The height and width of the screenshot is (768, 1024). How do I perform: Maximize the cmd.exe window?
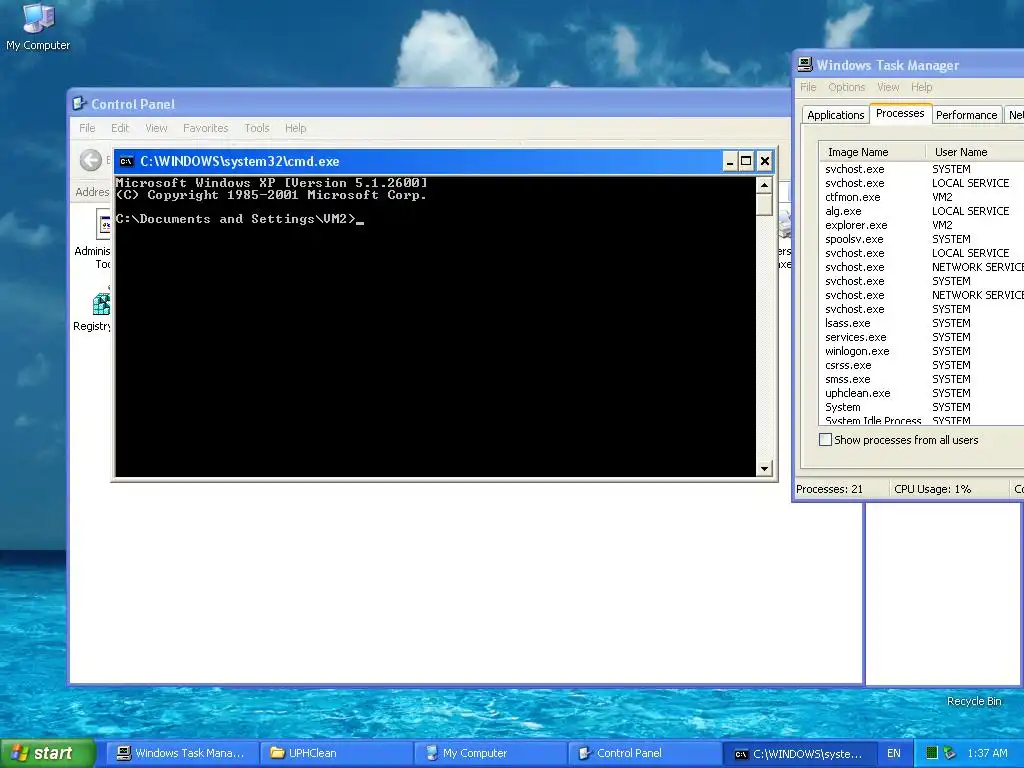[x=746, y=161]
